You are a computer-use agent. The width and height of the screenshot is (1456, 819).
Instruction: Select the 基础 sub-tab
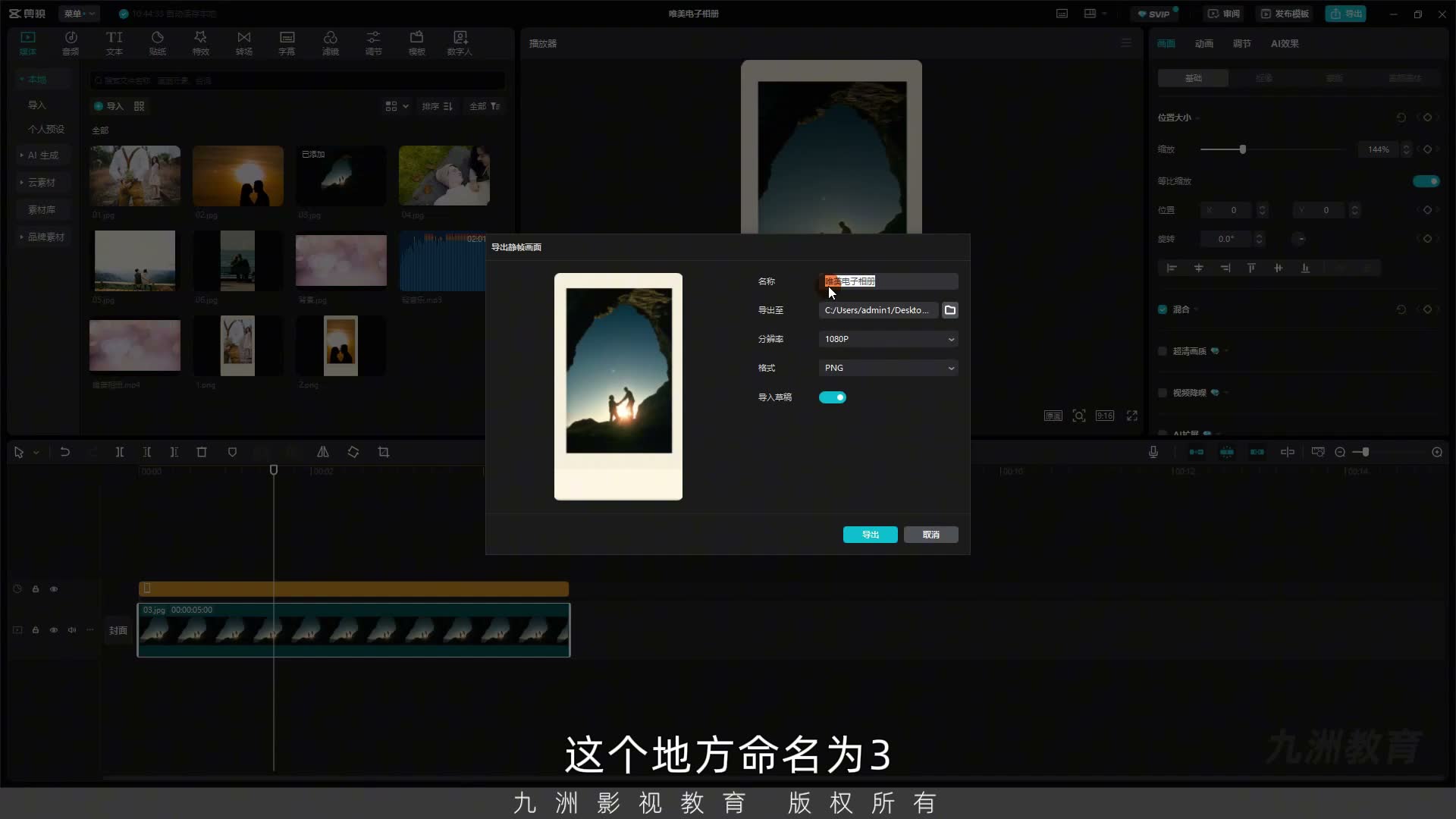[x=1193, y=78]
